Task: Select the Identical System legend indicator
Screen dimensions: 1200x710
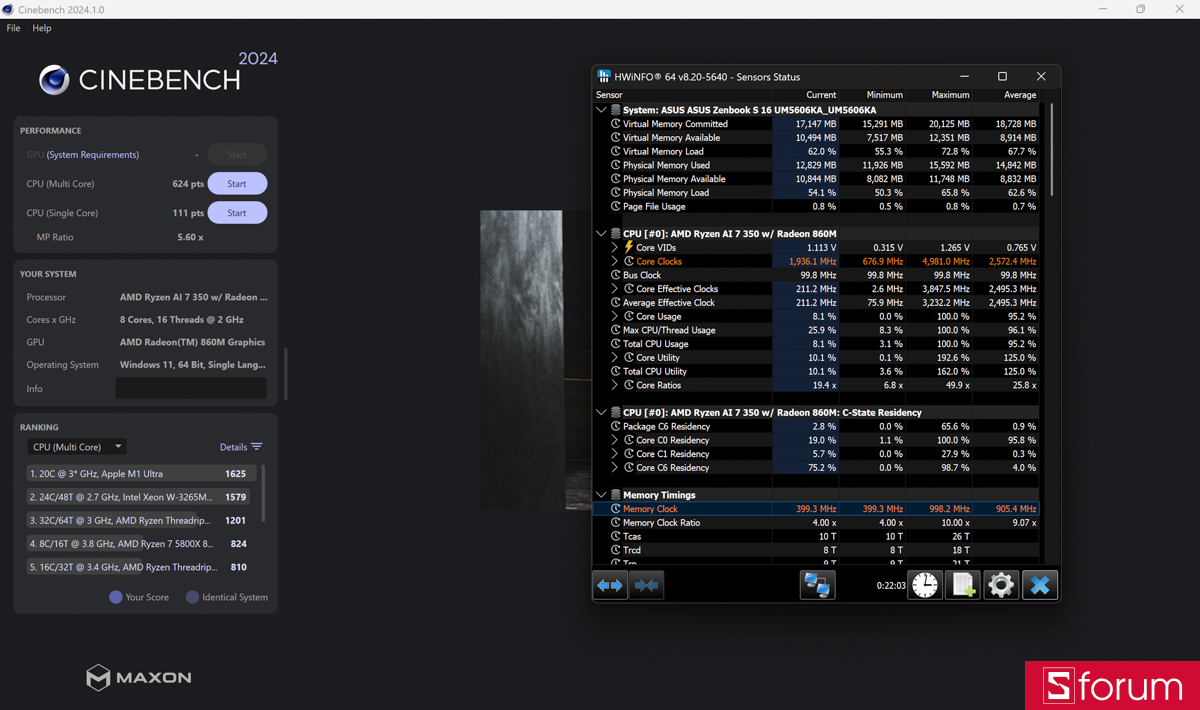Action: 192,597
